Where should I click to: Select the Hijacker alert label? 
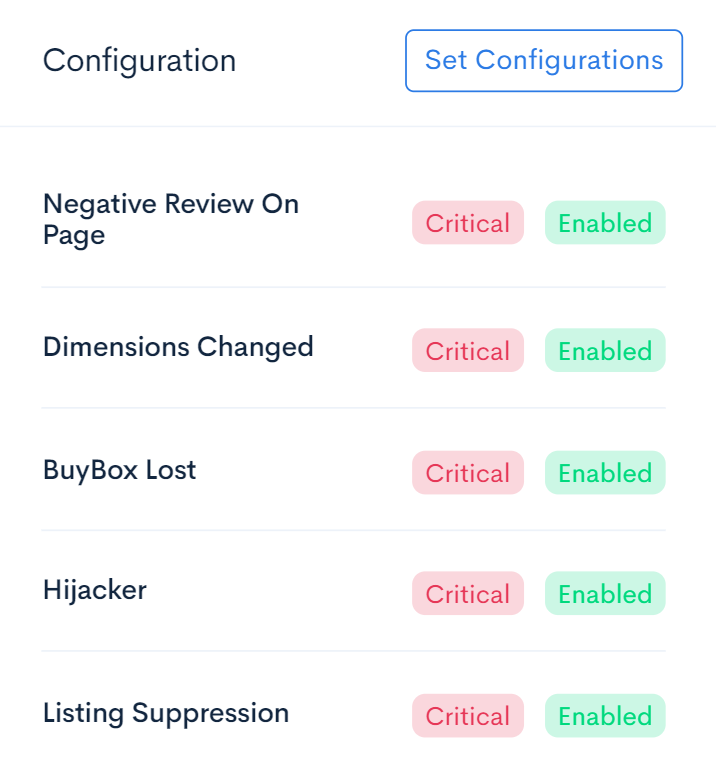pyautogui.click(x=95, y=591)
